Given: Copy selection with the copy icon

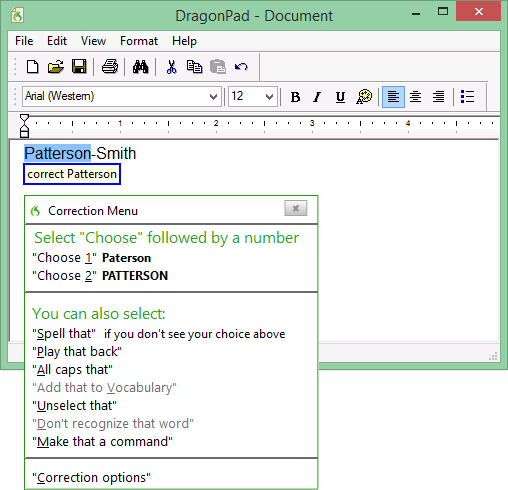Looking at the screenshot, I should tap(194, 67).
